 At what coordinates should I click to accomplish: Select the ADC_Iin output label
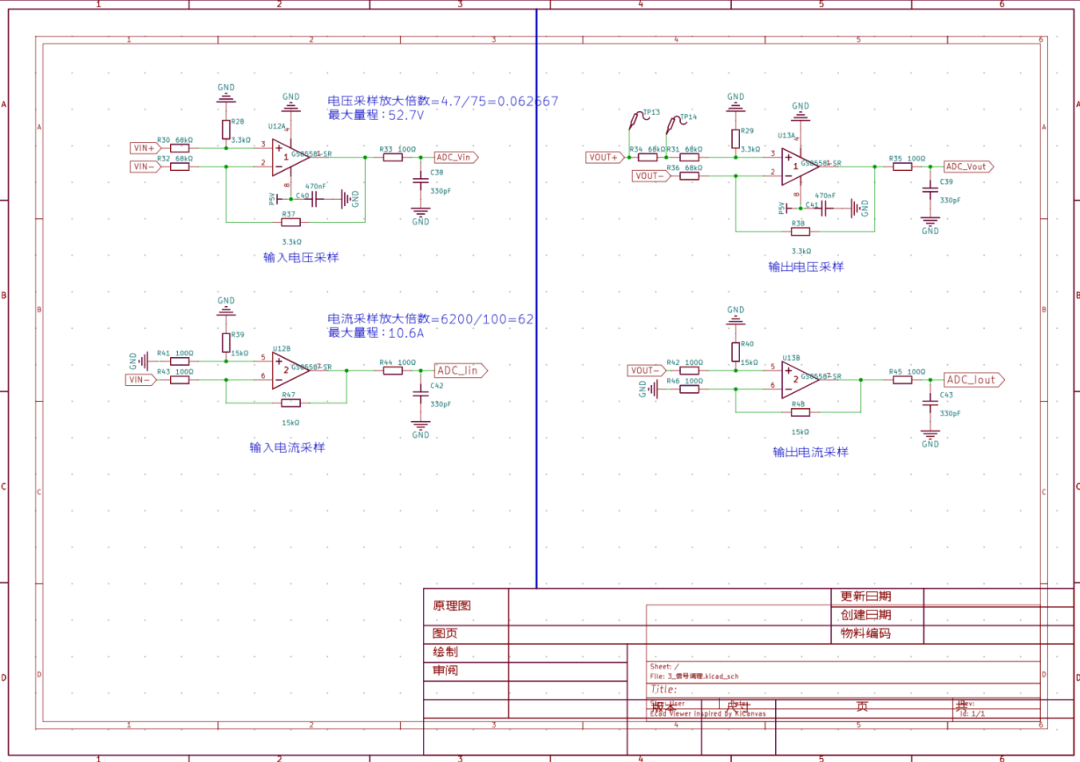click(460, 371)
